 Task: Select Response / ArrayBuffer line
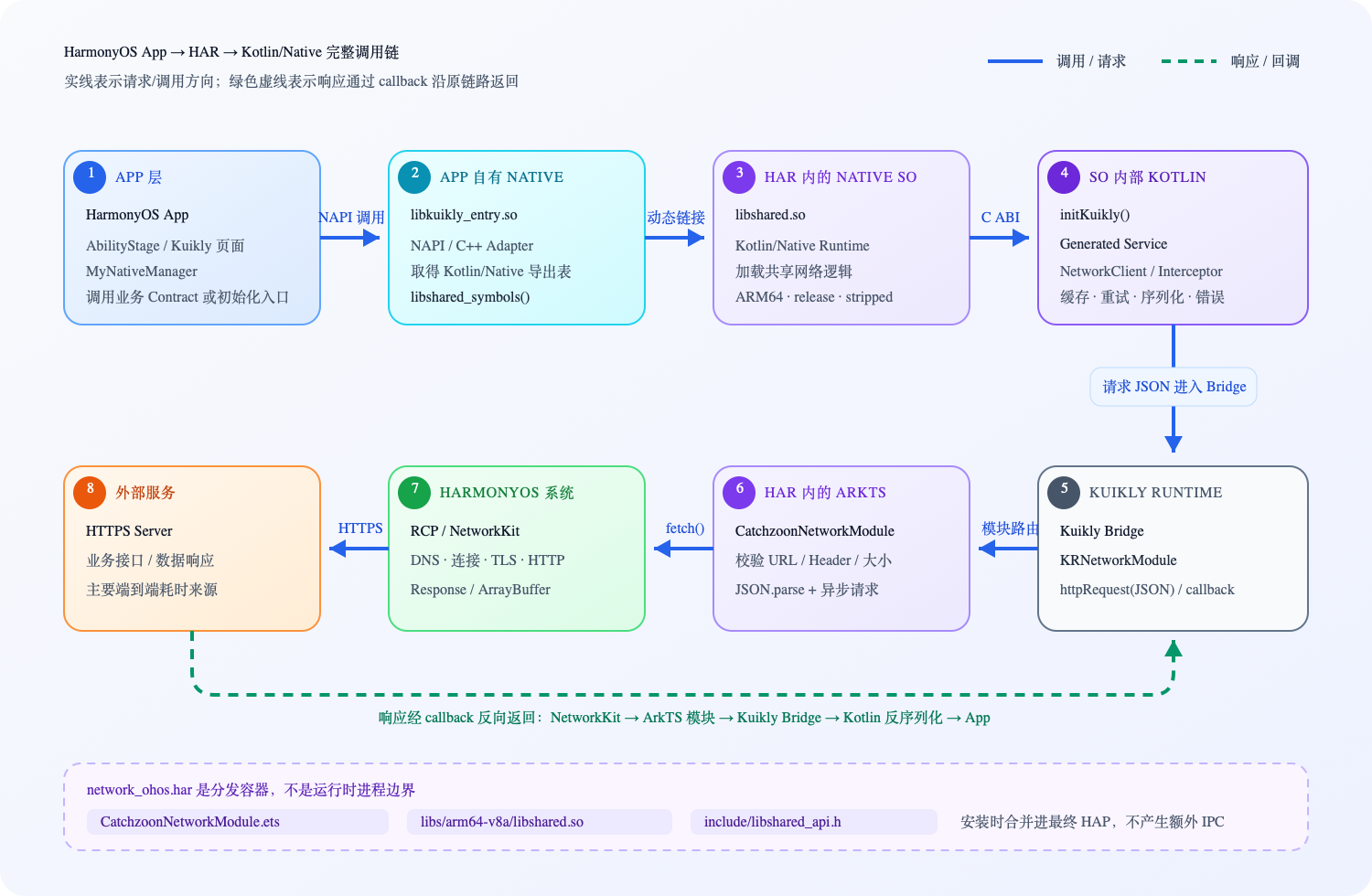click(x=480, y=590)
